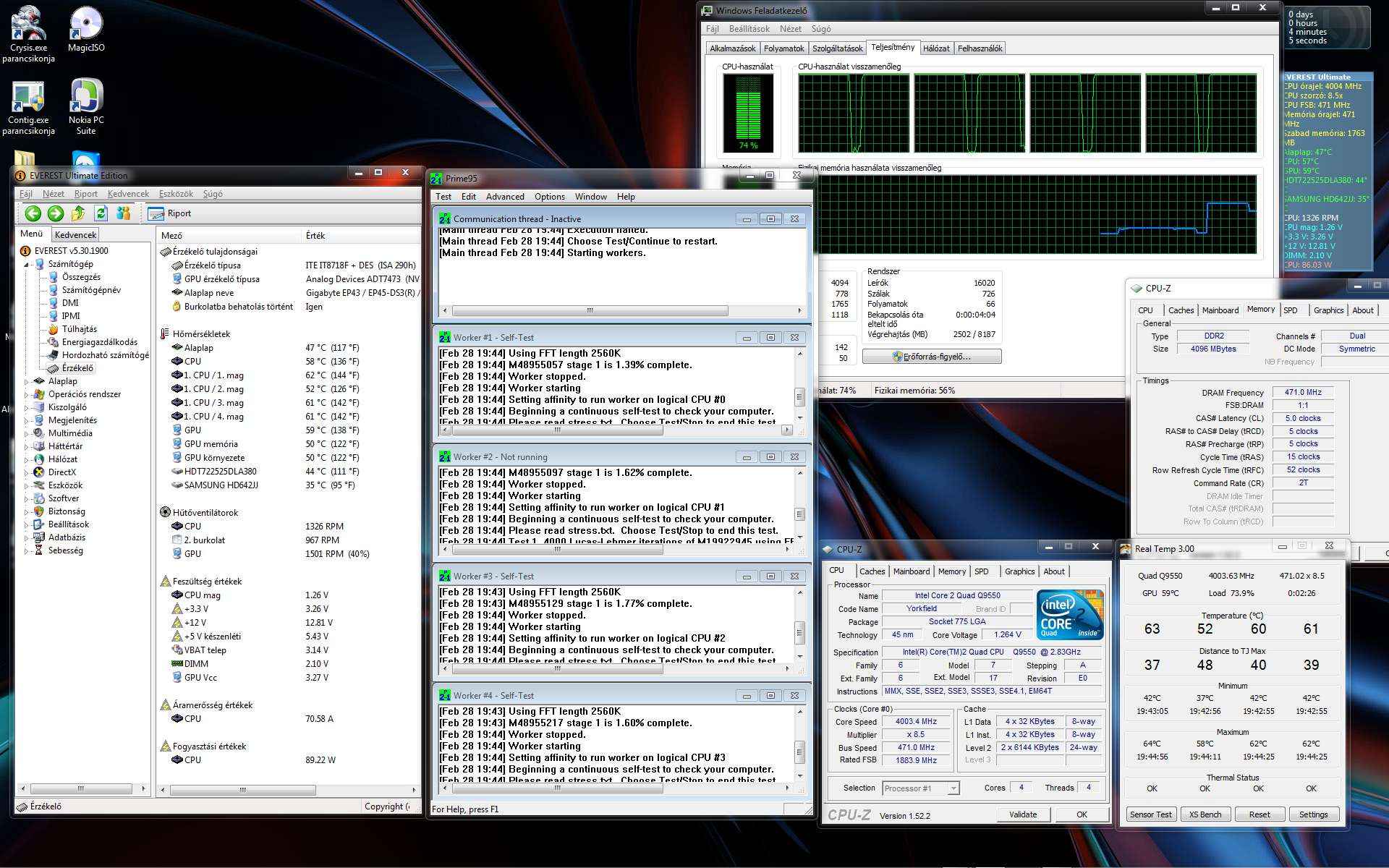Viewport: 1389px width, 868px height.
Task: Click Reset button in Real Temp
Action: (1260, 814)
